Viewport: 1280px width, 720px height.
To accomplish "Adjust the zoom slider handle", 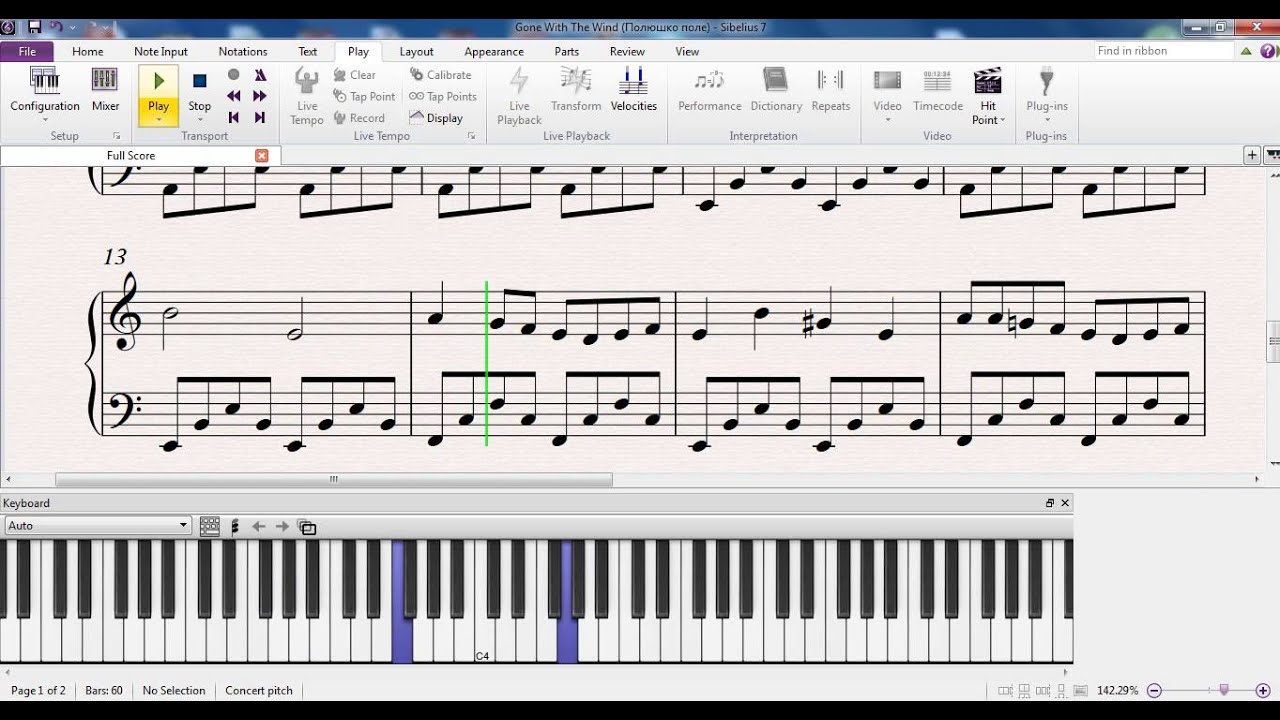I will pos(1223,690).
